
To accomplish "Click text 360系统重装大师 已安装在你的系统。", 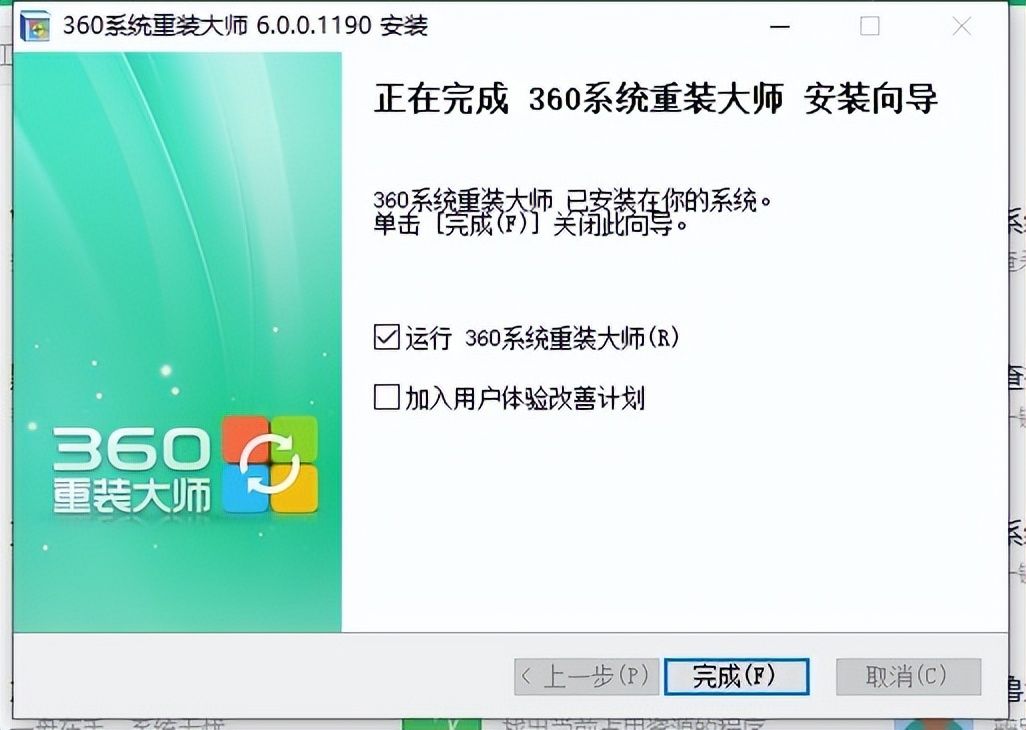I will [573, 200].
